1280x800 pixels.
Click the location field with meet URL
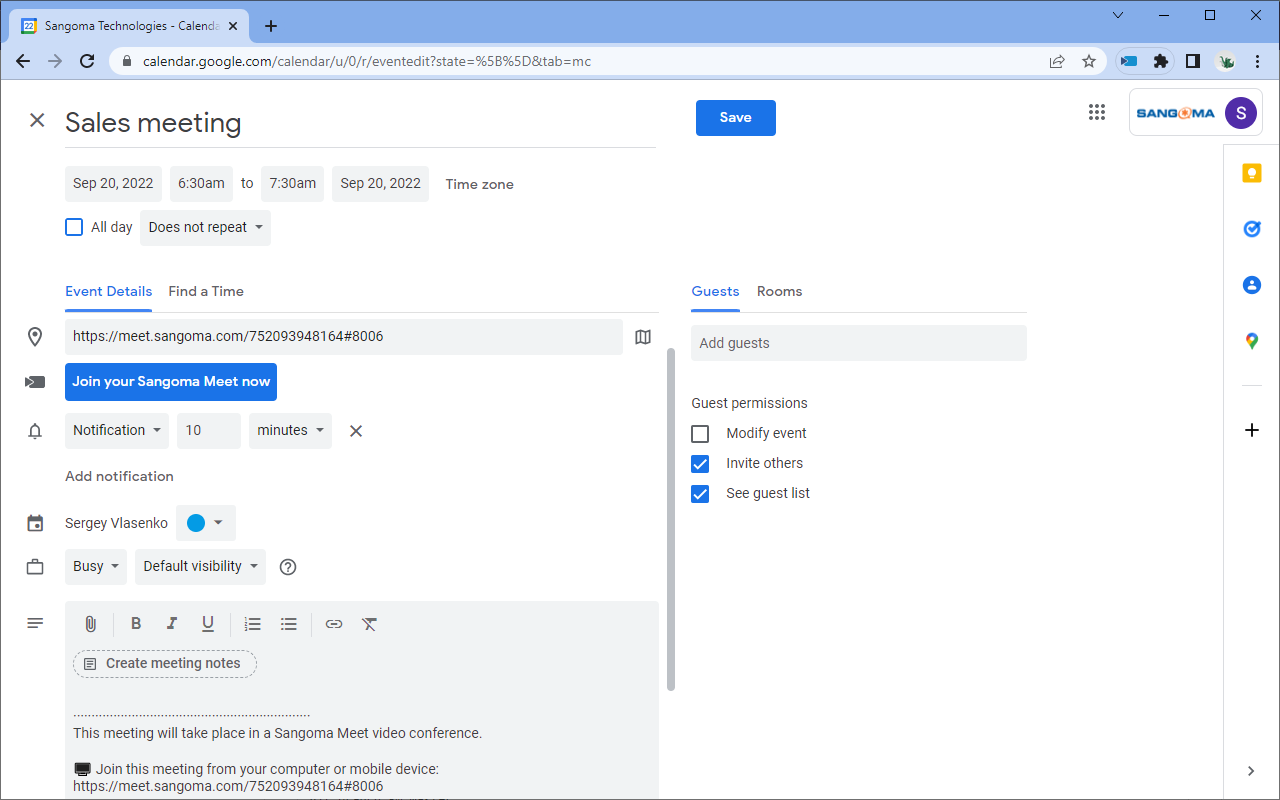(344, 337)
